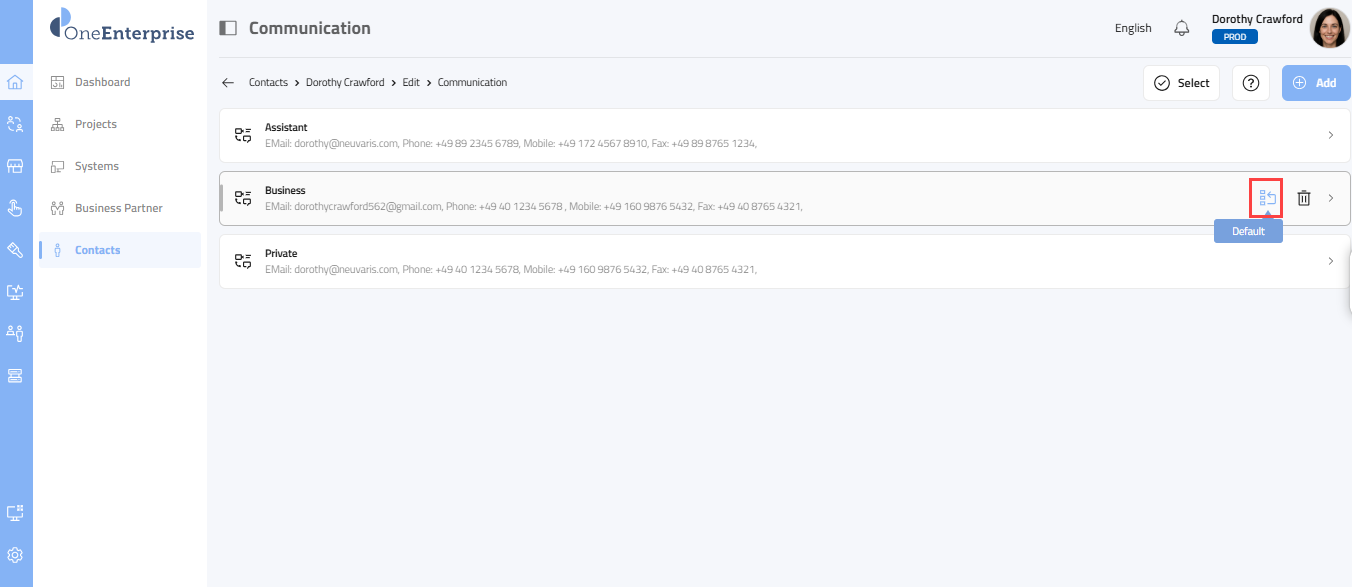Click the Add button
The height and width of the screenshot is (587, 1352).
[1315, 83]
